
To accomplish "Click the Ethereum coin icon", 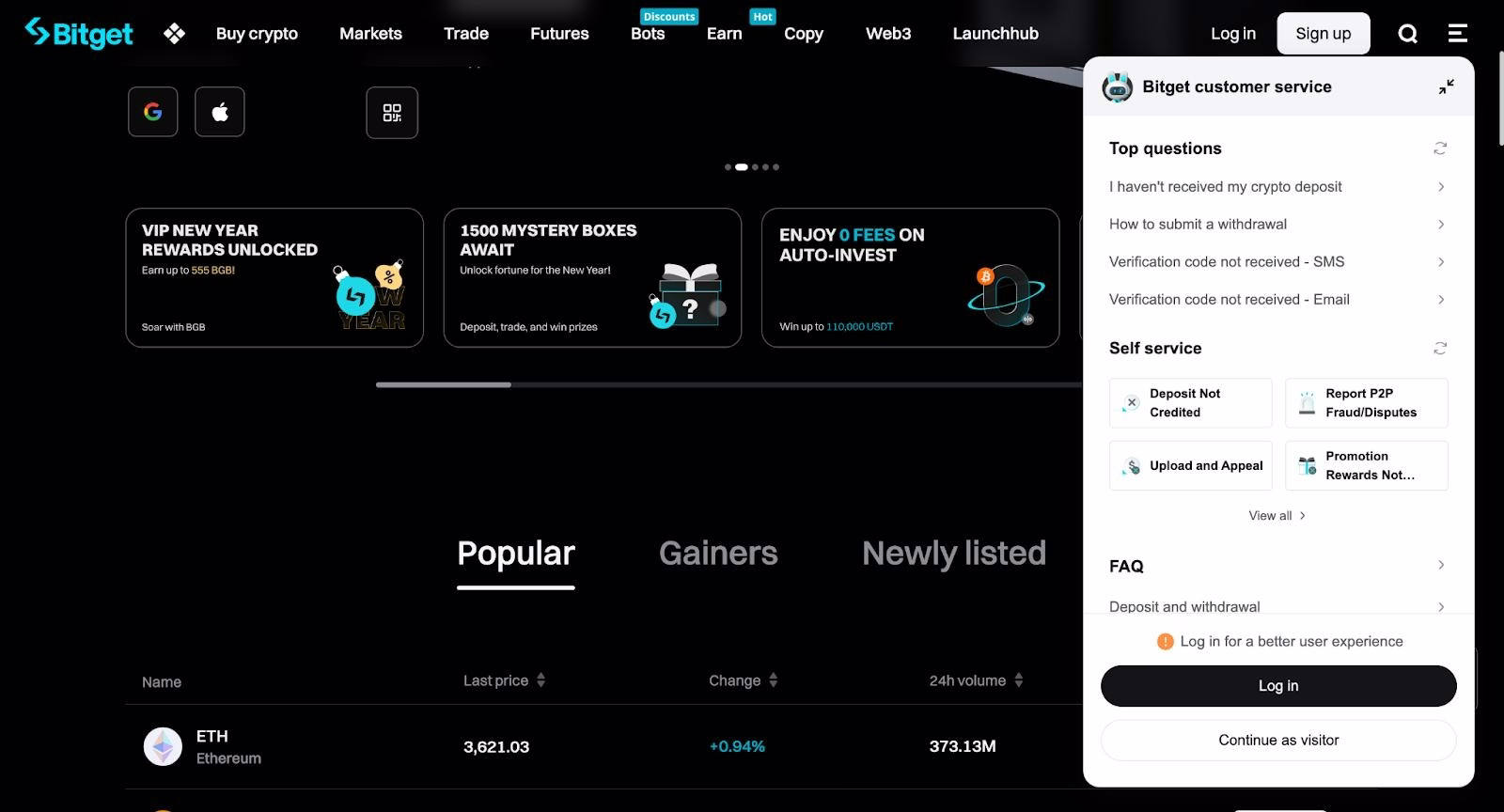I will pyautogui.click(x=163, y=747).
